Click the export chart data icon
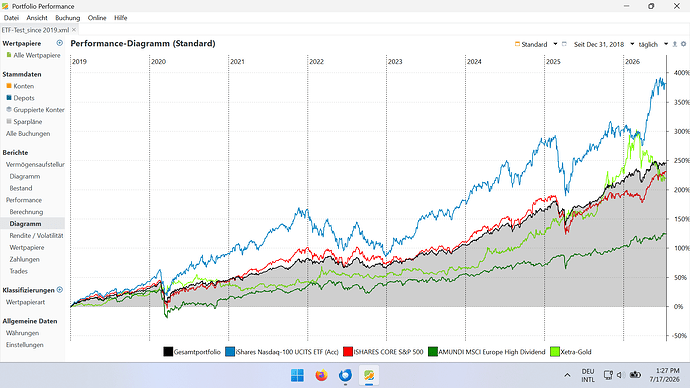 (x=675, y=44)
